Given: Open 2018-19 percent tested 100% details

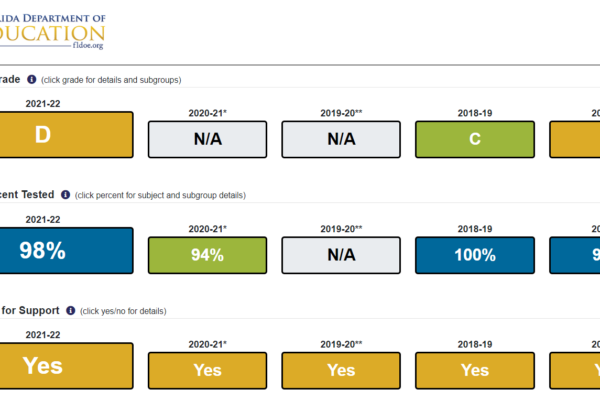Looking at the screenshot, I should pyautogui.click(x=475, y=255).
